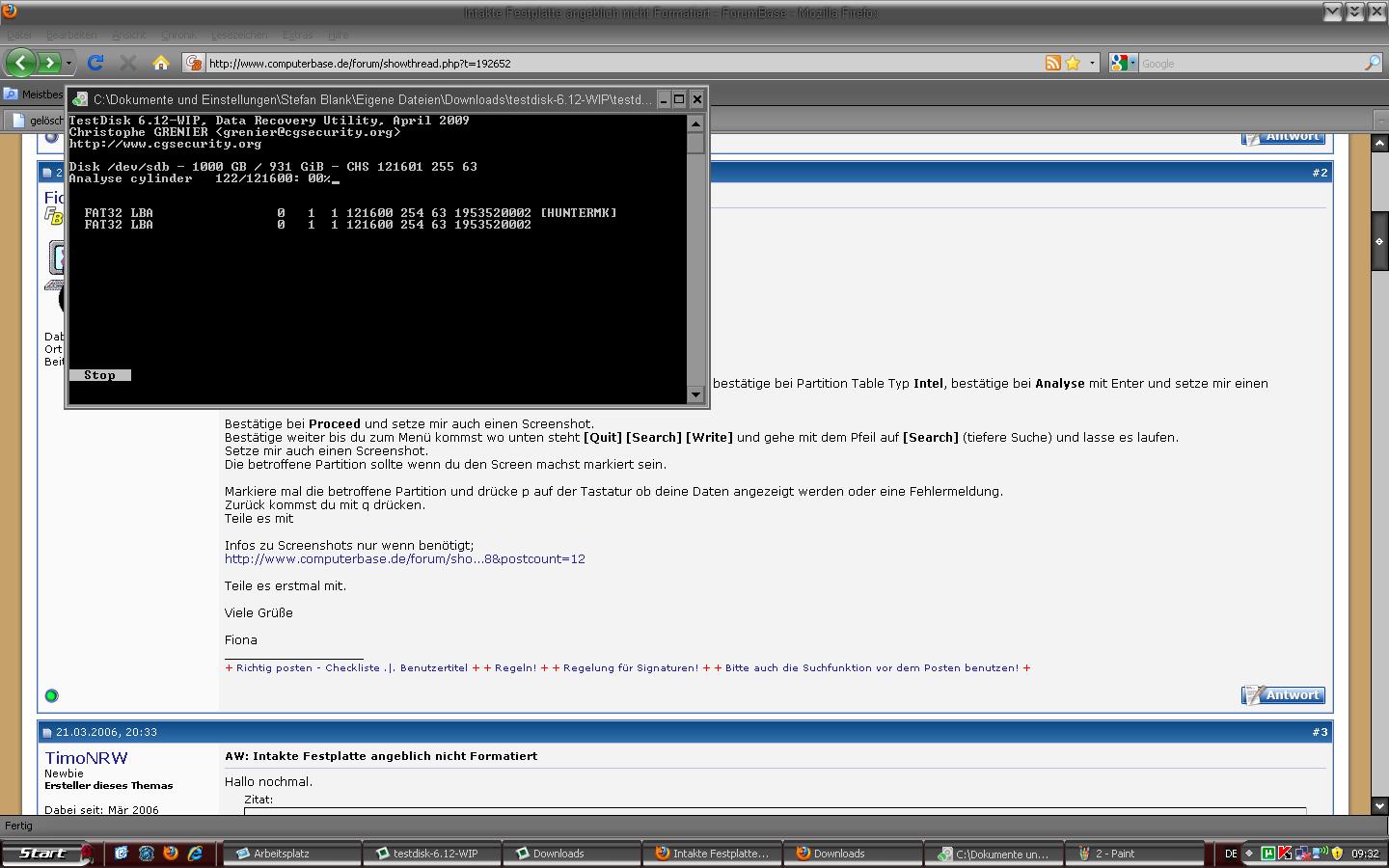1389x868 pixels.
Task: Open the search engine selector dropdown
Action: pos(1123,63)
